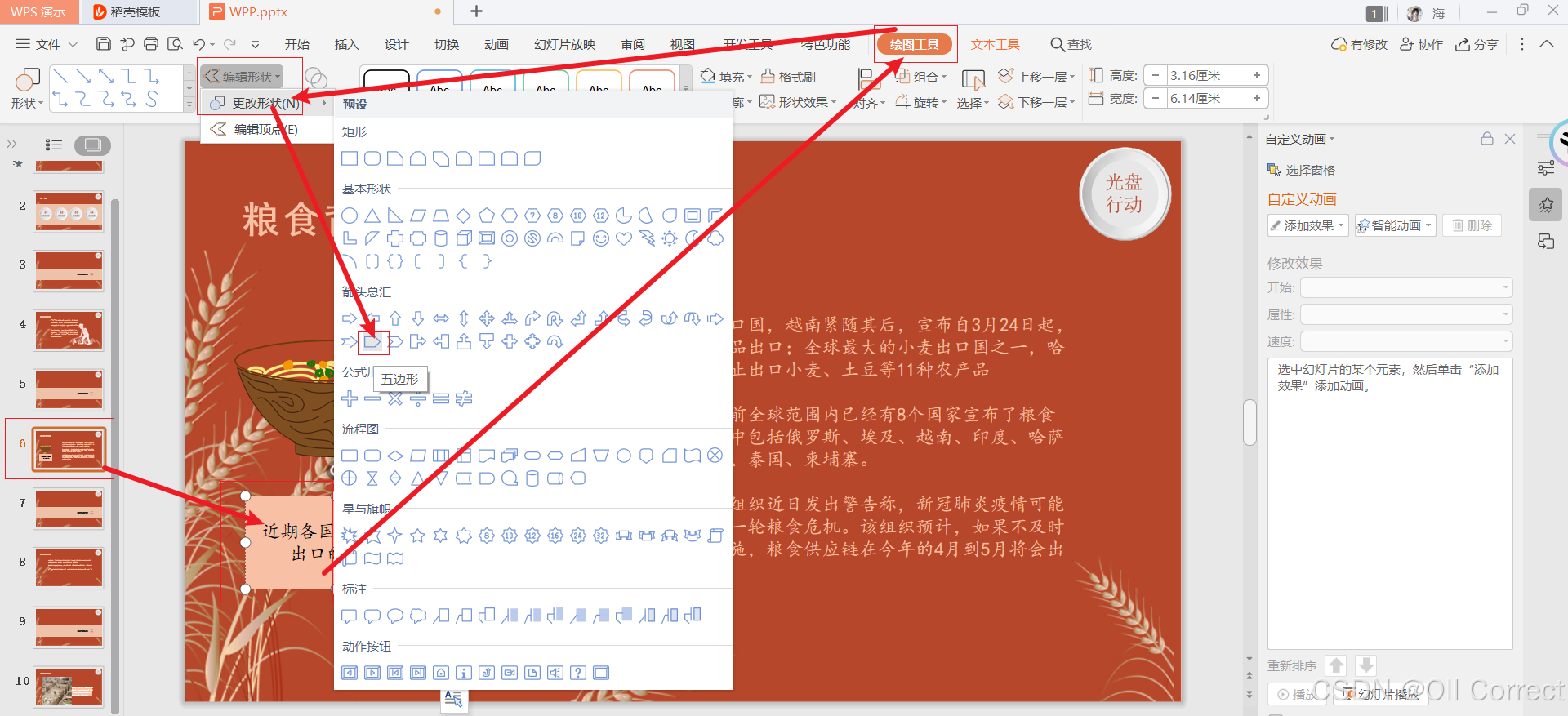Click the 协作 collaborate button

(1422, 44)
